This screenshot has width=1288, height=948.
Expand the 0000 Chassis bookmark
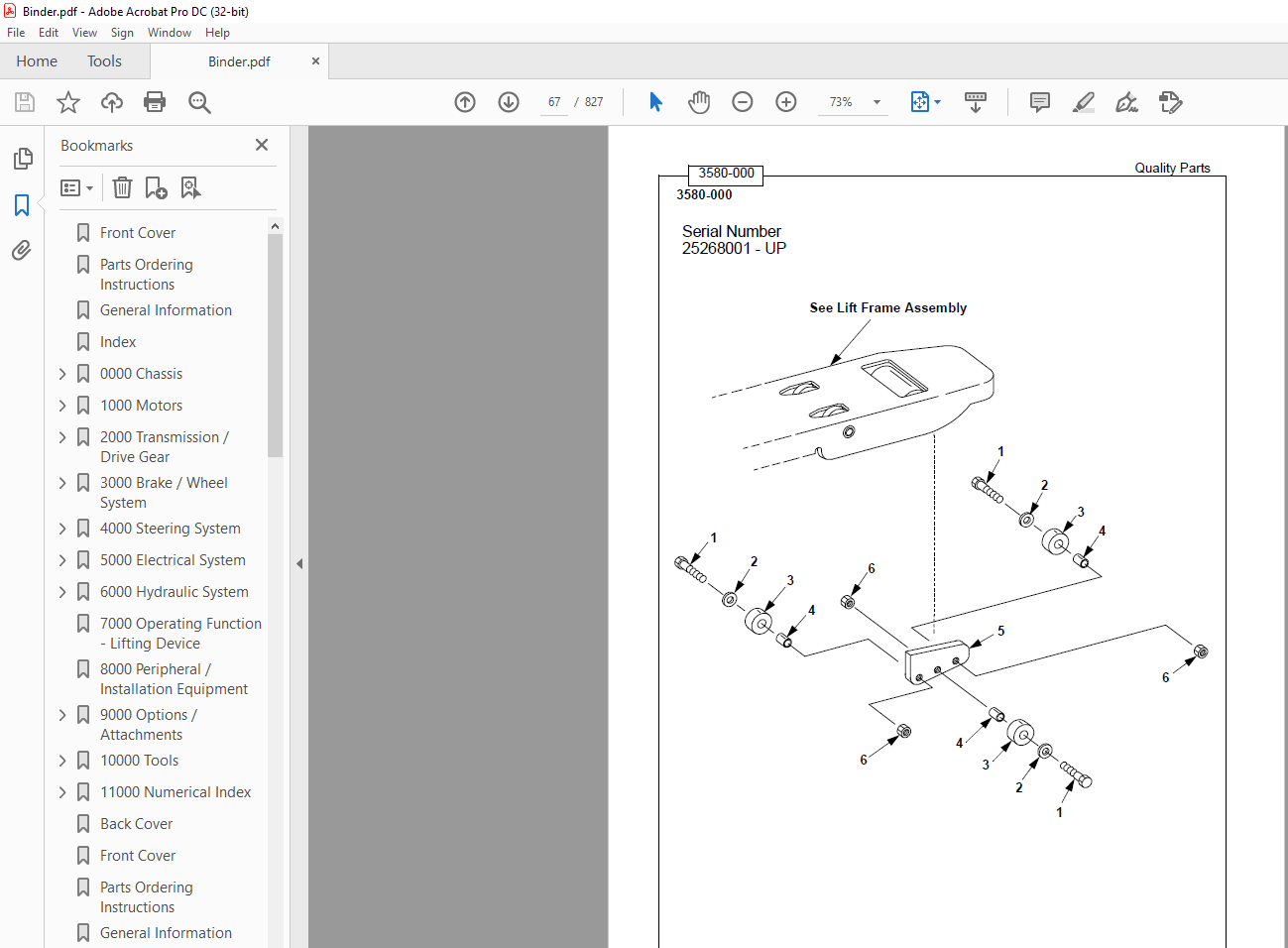point(62,374)
